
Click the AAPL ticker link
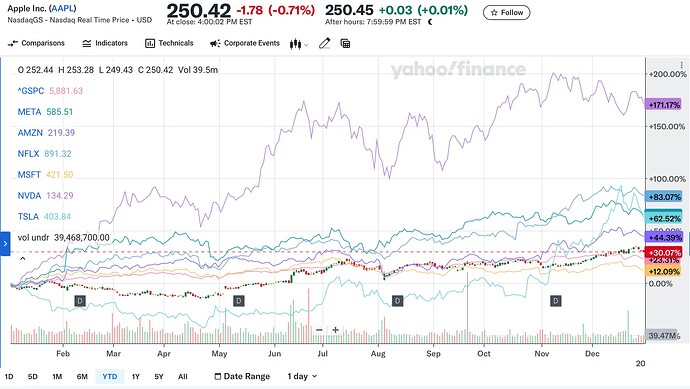62,8
